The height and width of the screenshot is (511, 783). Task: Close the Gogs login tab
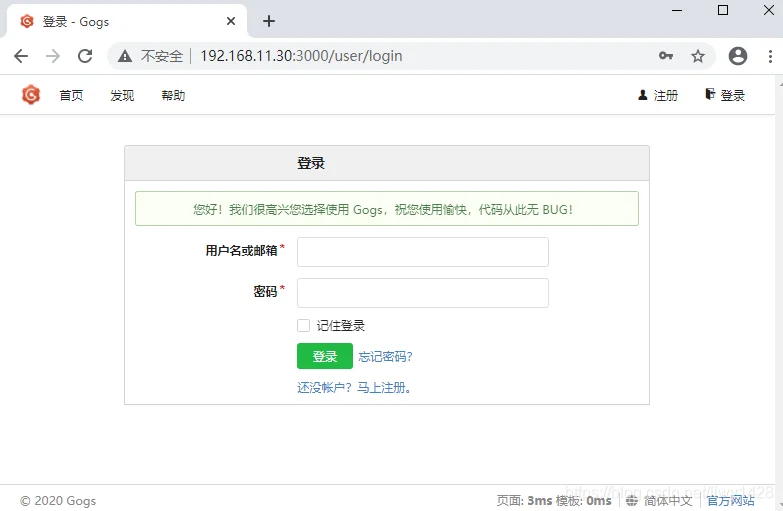(231, 21)
